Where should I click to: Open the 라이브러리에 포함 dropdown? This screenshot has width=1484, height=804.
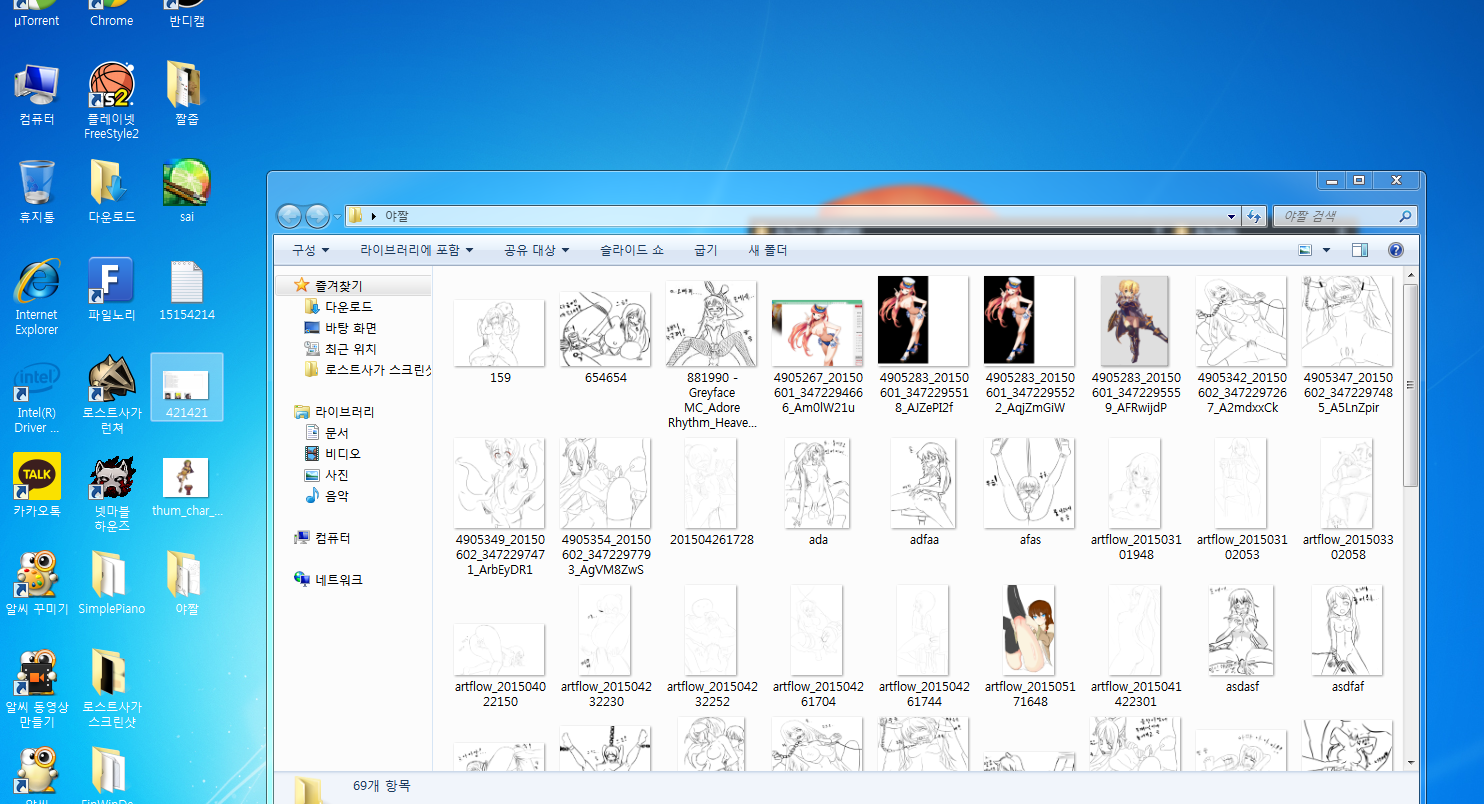tap(417, 250)
